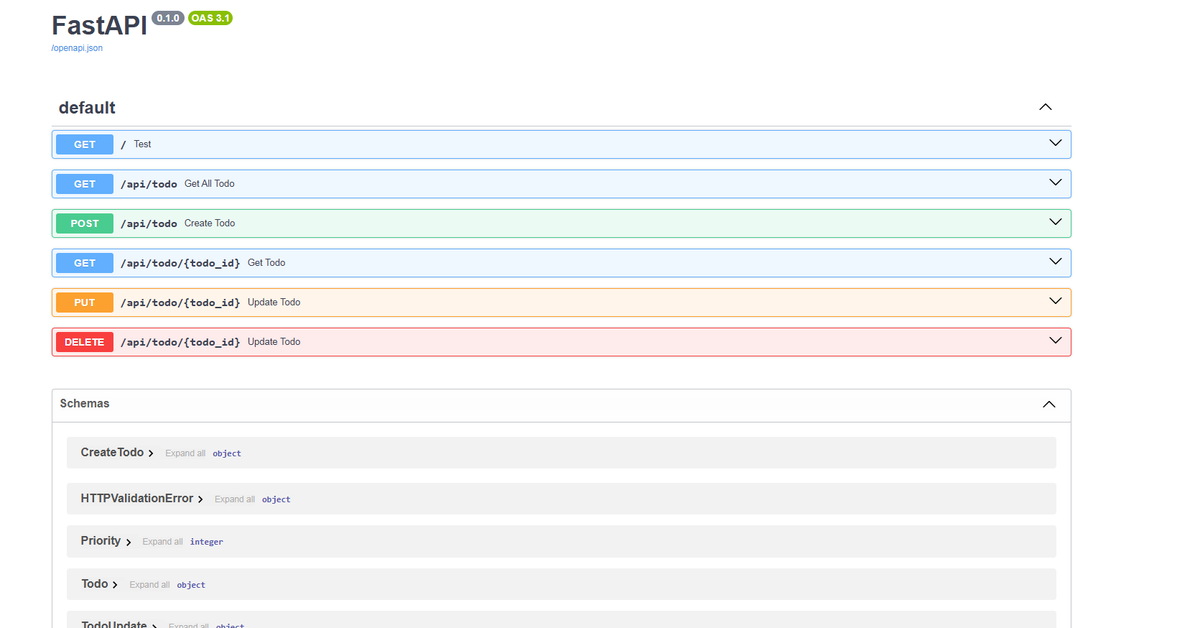Click the FastAPI title
This screenshot has height=628, width=1200.
[x=99, y=25]
